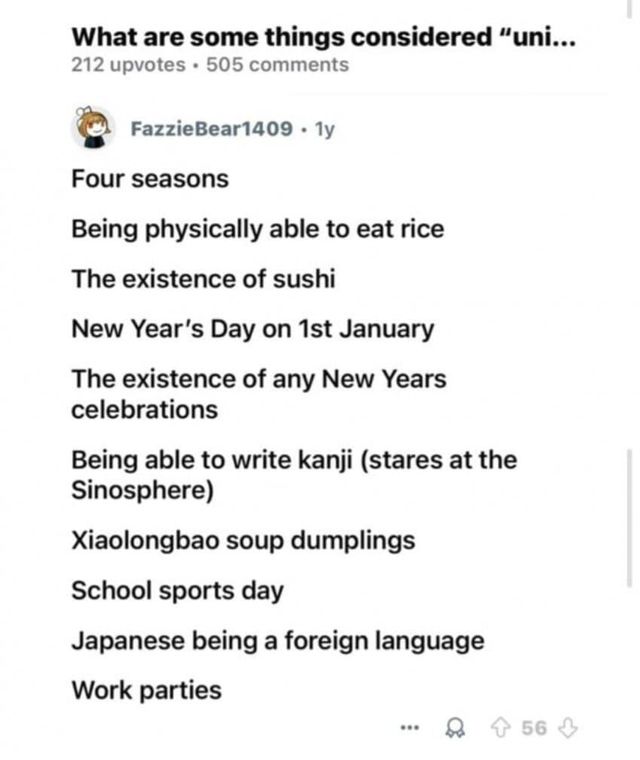Click "Japanese being a foreign language" text
This screenshot has height=760, width=640.
coord(277,640)
